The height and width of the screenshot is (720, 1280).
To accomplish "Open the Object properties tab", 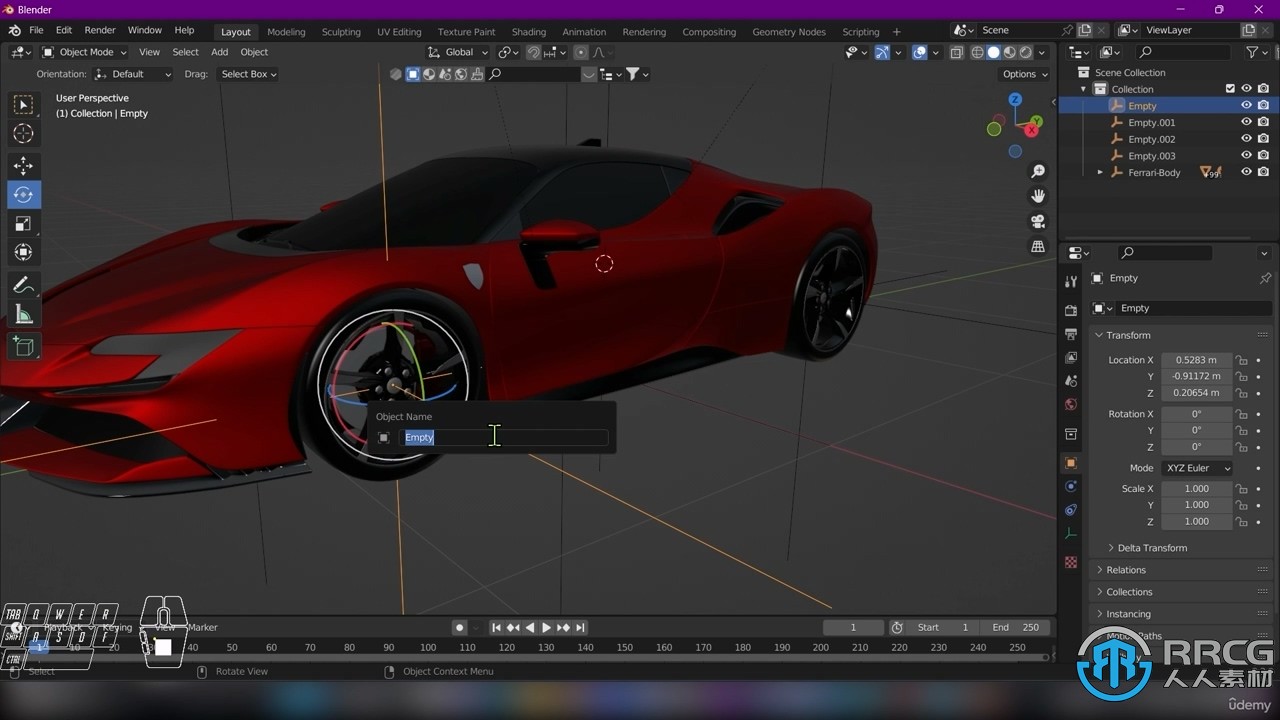I will (1071, 463).
